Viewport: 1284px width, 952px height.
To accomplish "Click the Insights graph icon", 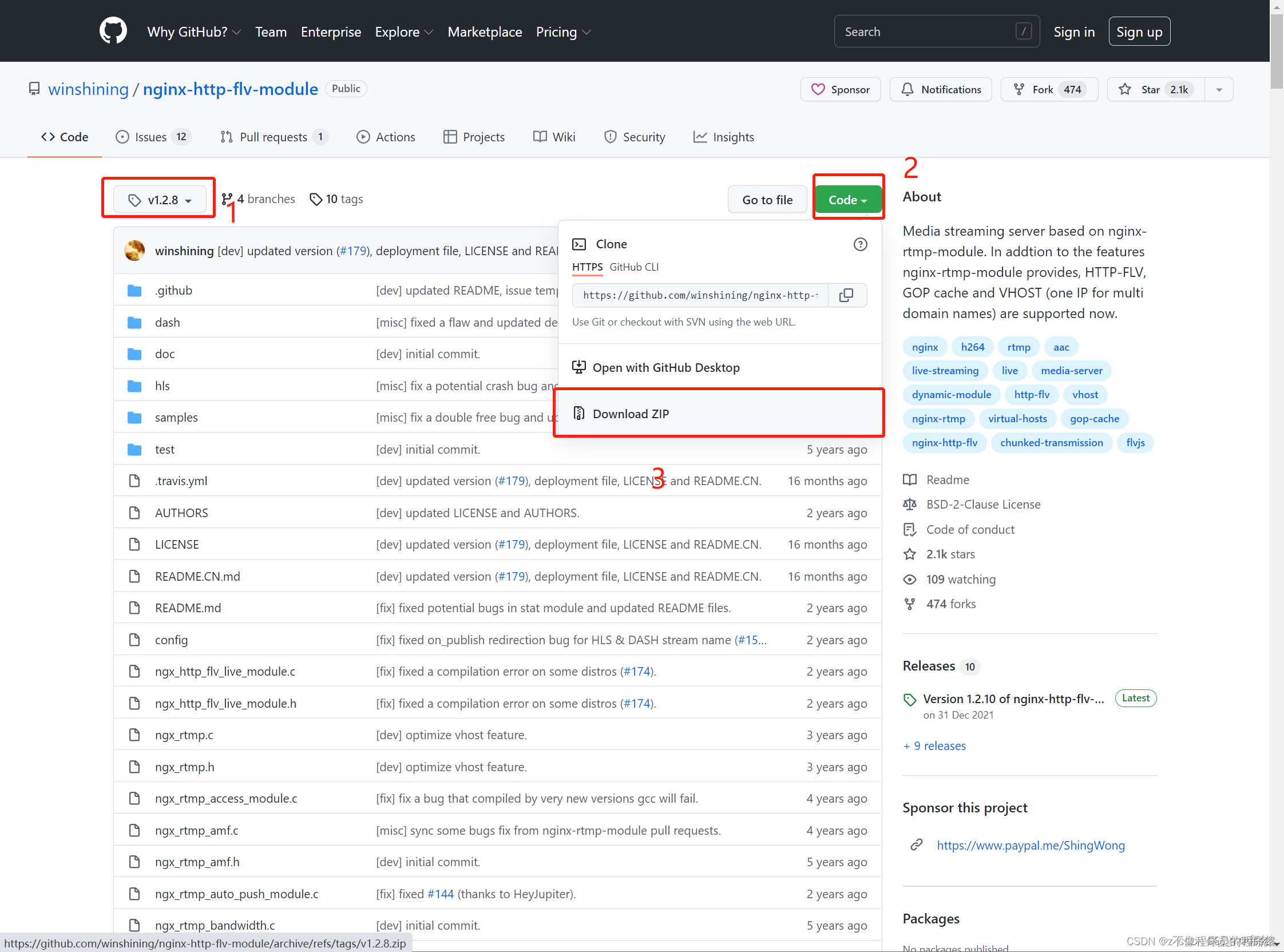I will (700, 137).
